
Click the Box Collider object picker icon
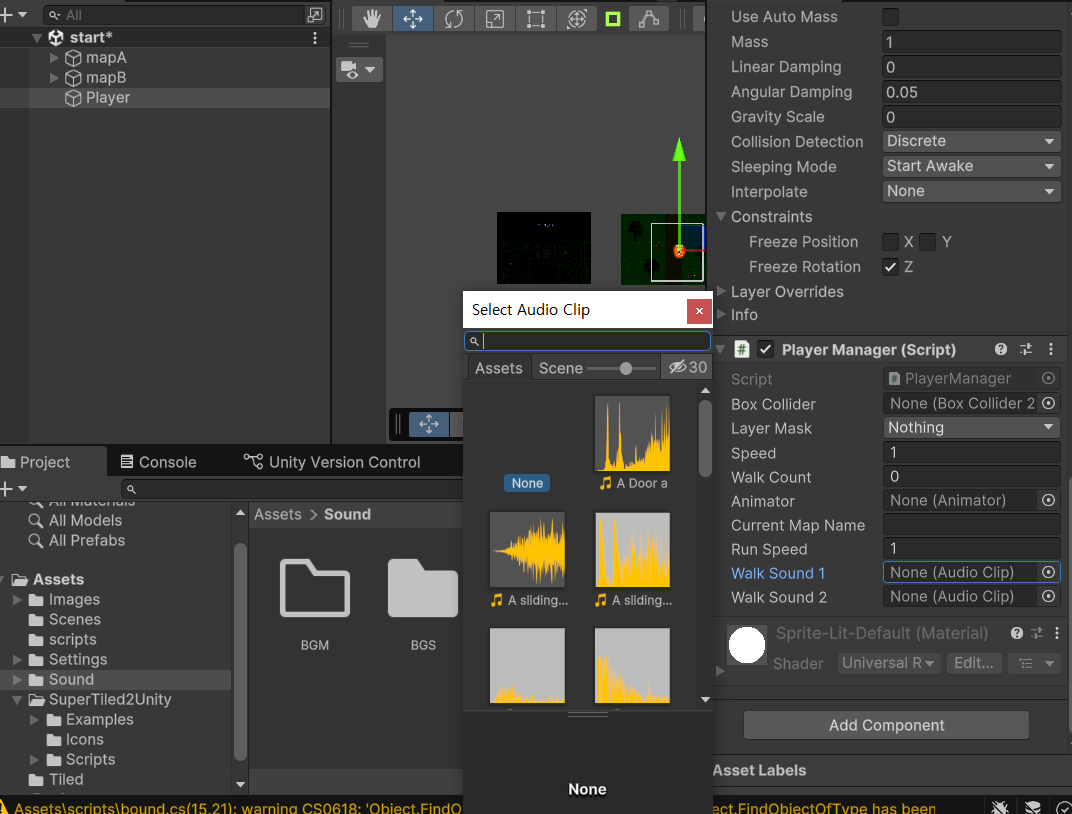[x=1048, y=403]
